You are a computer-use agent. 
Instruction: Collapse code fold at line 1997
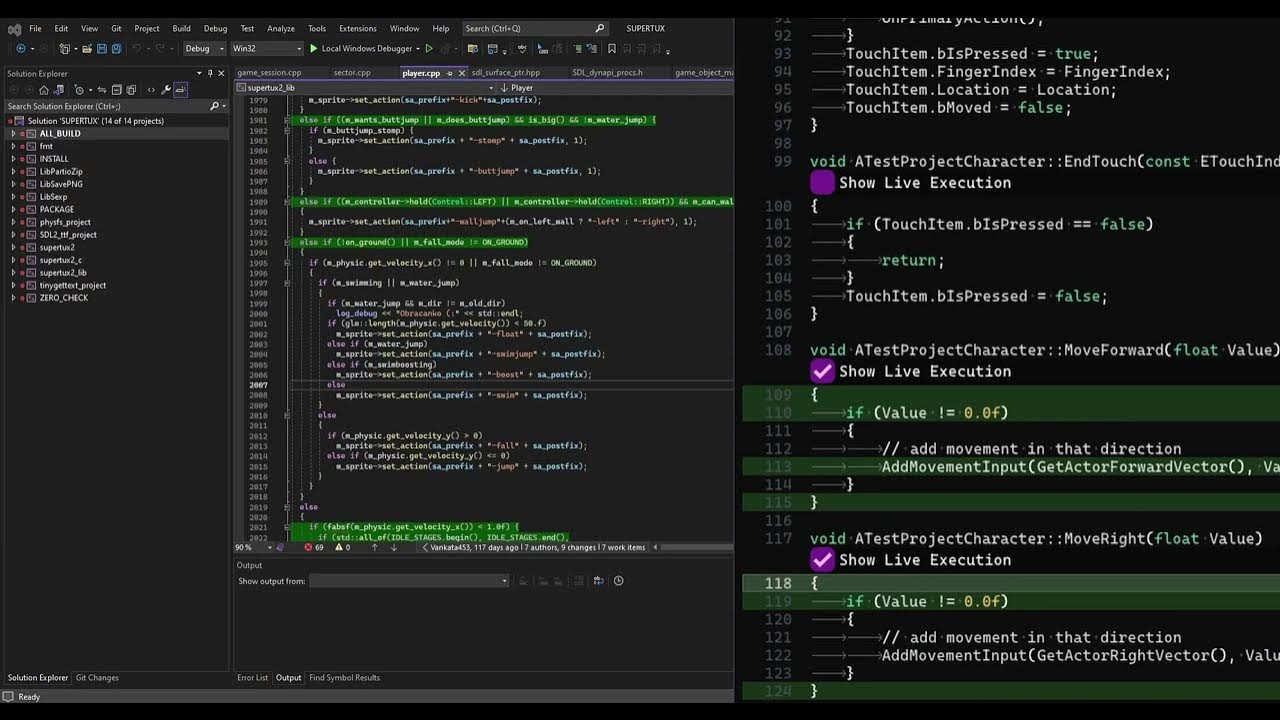287,283
